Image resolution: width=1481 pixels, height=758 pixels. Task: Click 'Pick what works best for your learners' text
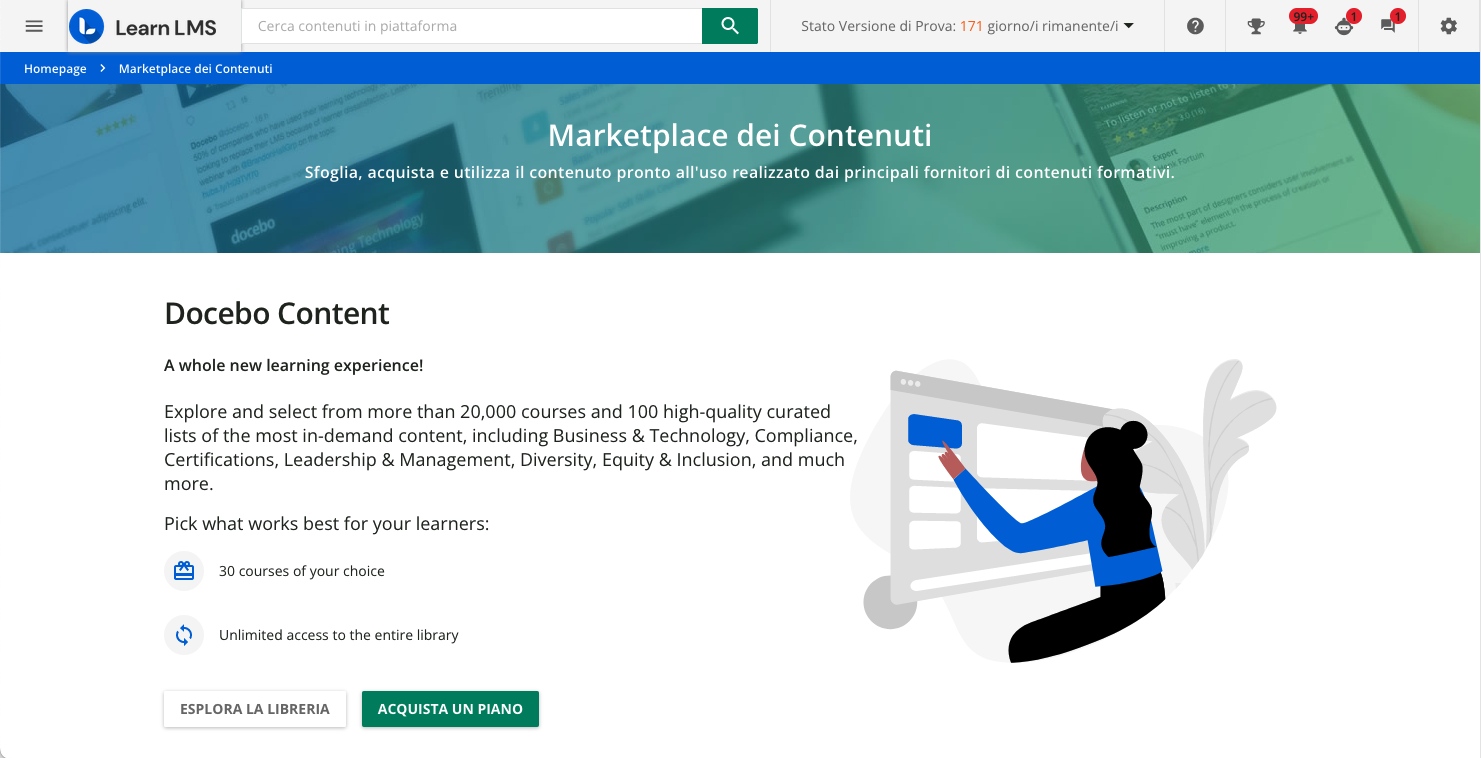327,524
